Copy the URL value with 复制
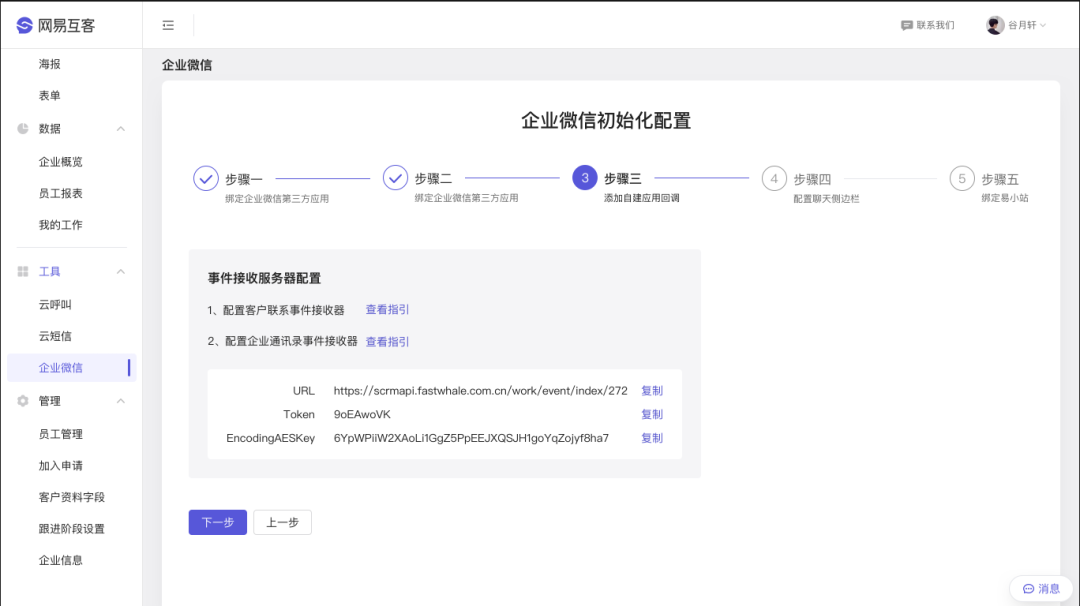The image size is (1080, 606). 652,390
